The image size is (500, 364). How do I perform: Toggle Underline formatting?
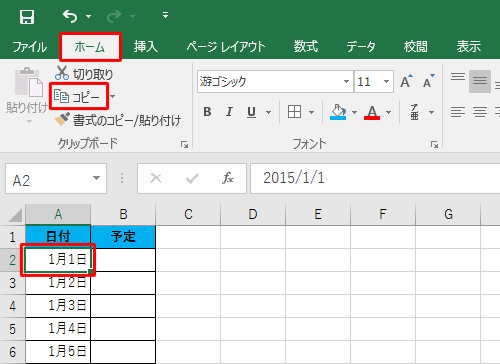(252, 112)
